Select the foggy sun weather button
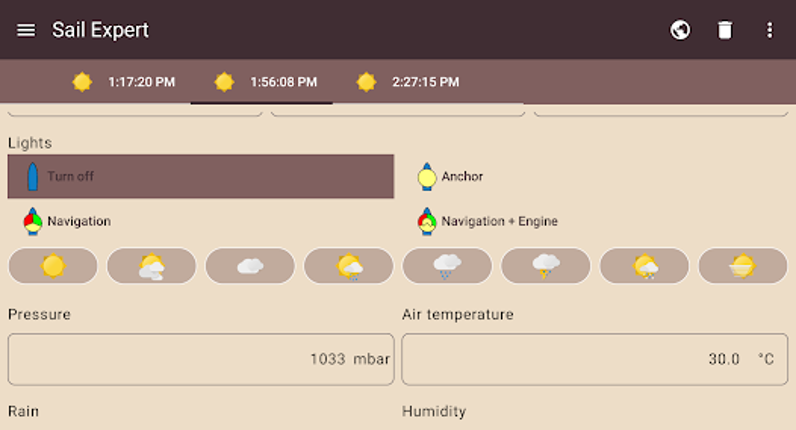 [x=743, y=266]
